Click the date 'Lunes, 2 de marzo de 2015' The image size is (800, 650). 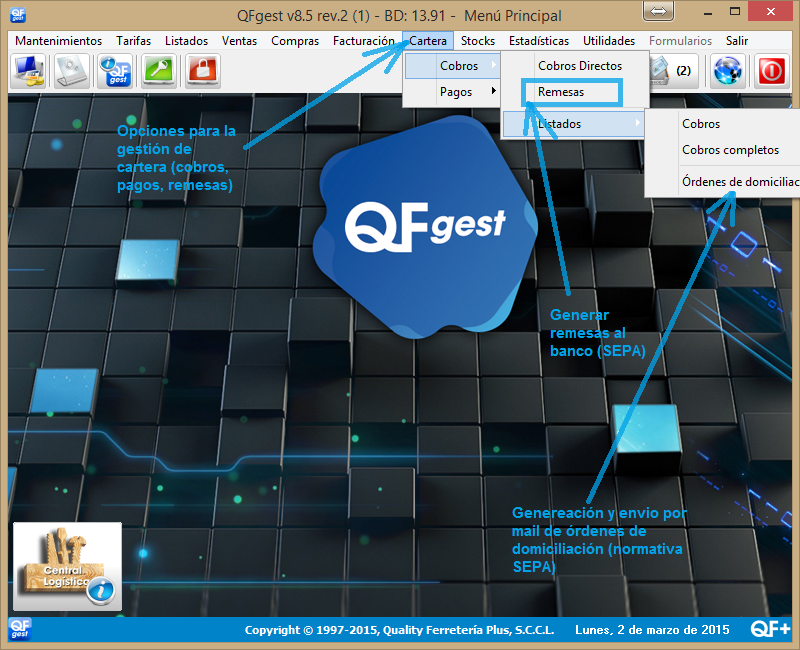click(652, 630)
